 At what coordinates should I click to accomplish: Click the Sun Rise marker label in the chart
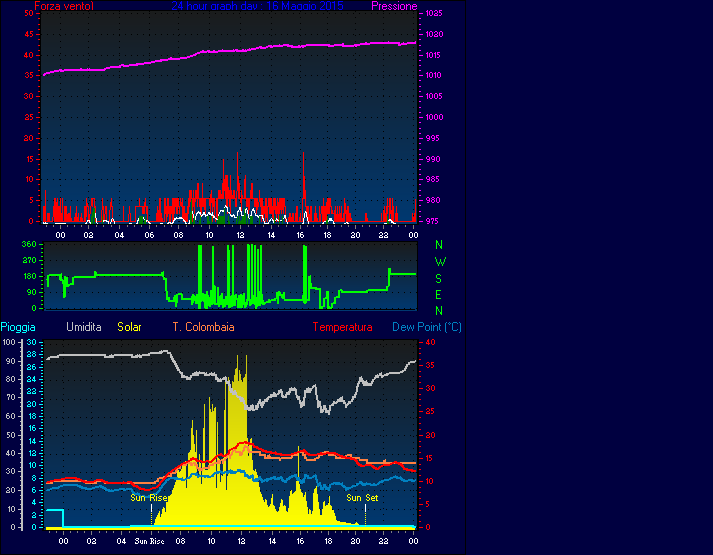tap(149, 497)
